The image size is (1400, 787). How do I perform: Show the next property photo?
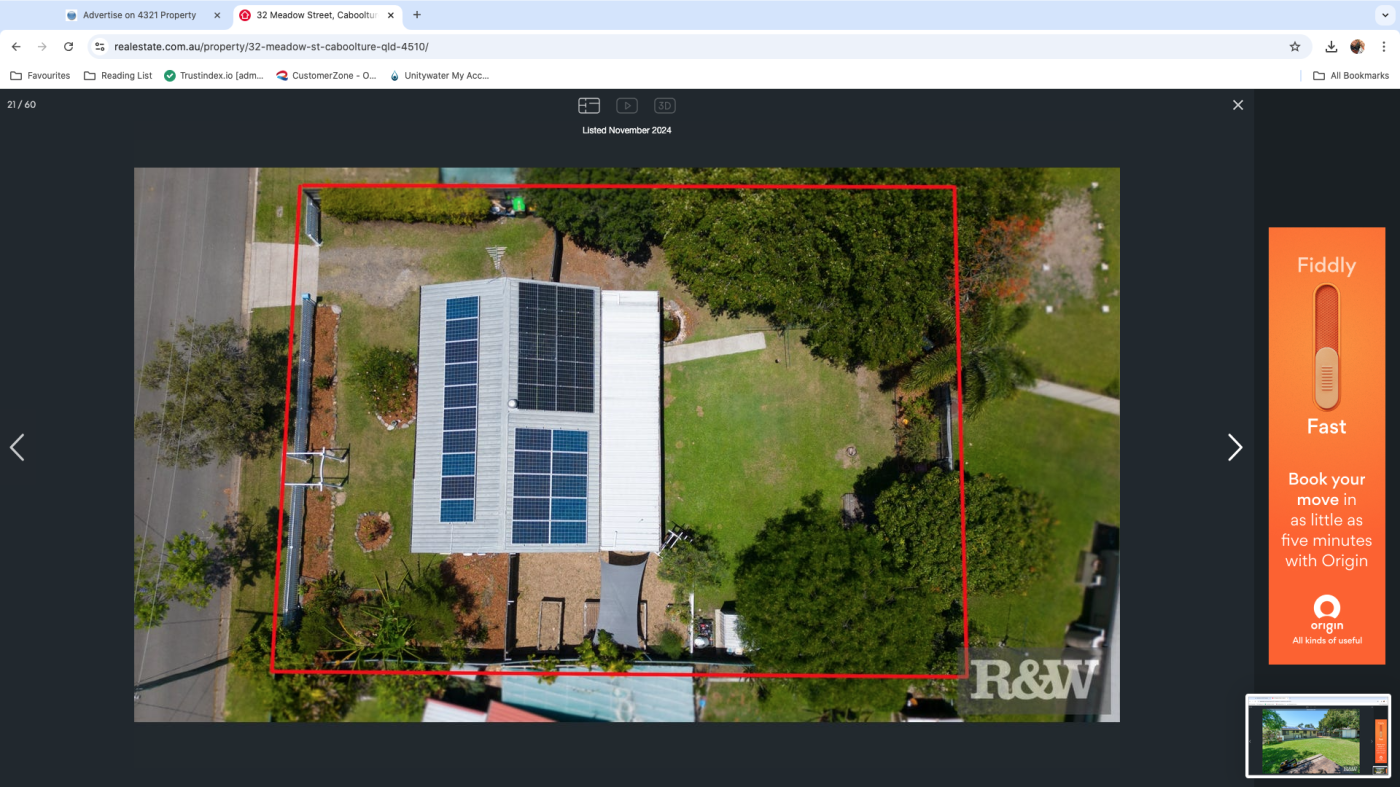pos(1234,448)
